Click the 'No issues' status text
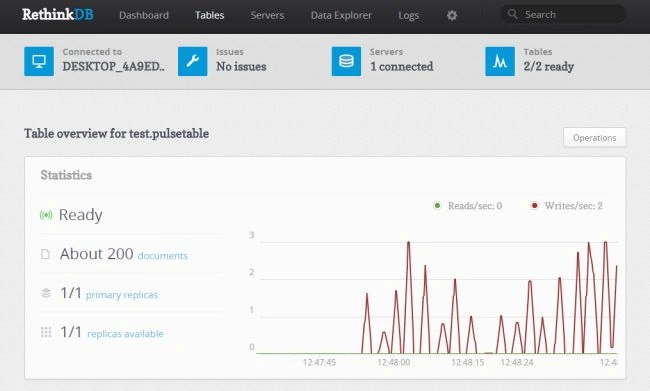 [x=241, y=66]
